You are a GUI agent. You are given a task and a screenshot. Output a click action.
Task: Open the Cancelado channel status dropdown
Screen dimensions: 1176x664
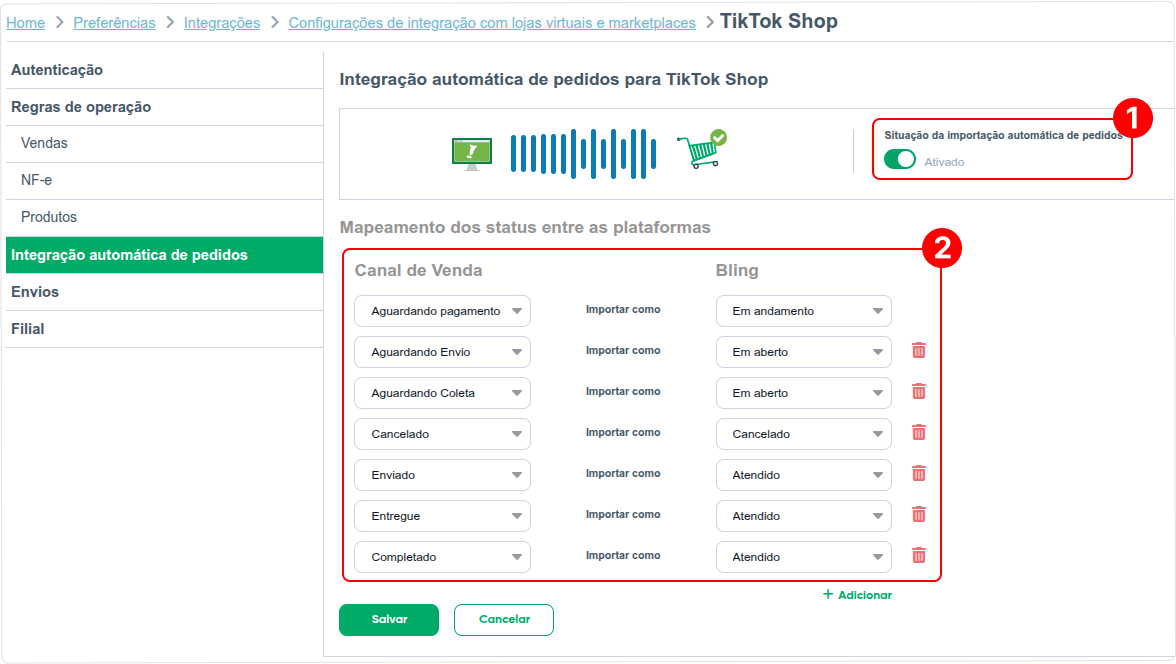click(x=442, y=434)
